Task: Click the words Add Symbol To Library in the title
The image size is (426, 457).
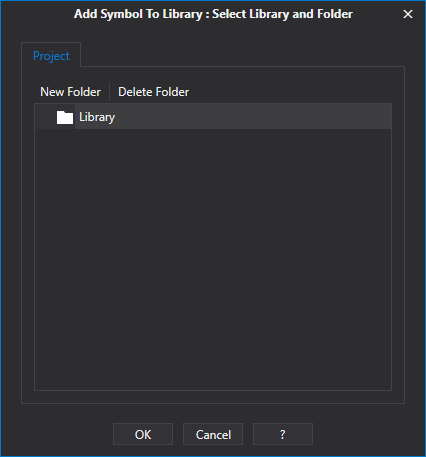Action: point(138,14)
